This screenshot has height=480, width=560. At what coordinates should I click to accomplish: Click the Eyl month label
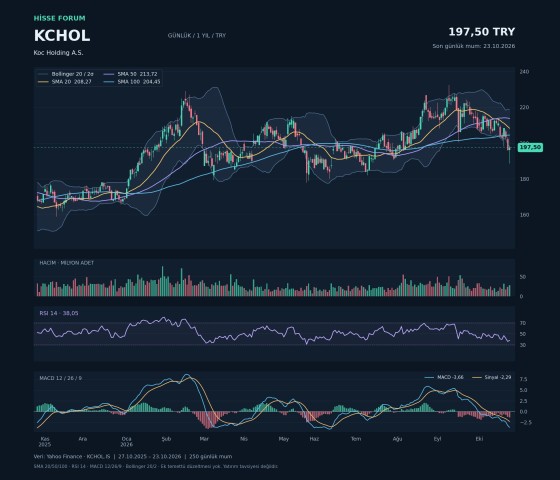(x=438, y=439)
